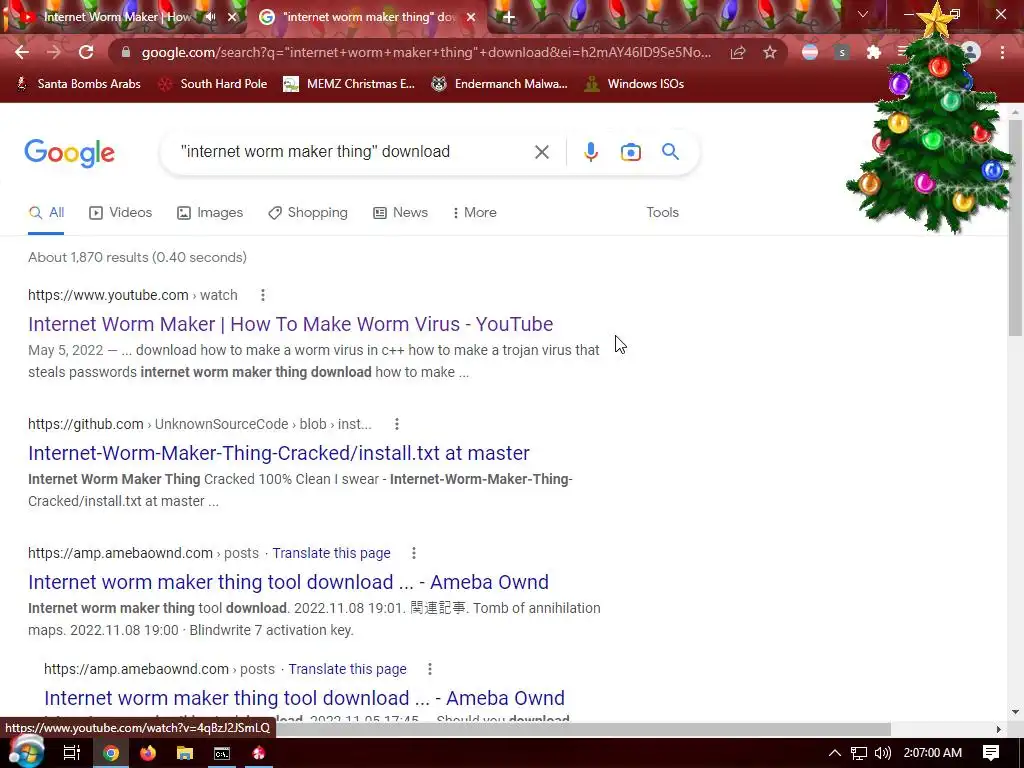
Task: Open the Extensions puzzle piece menu
Action: click(x=873, y=52)
